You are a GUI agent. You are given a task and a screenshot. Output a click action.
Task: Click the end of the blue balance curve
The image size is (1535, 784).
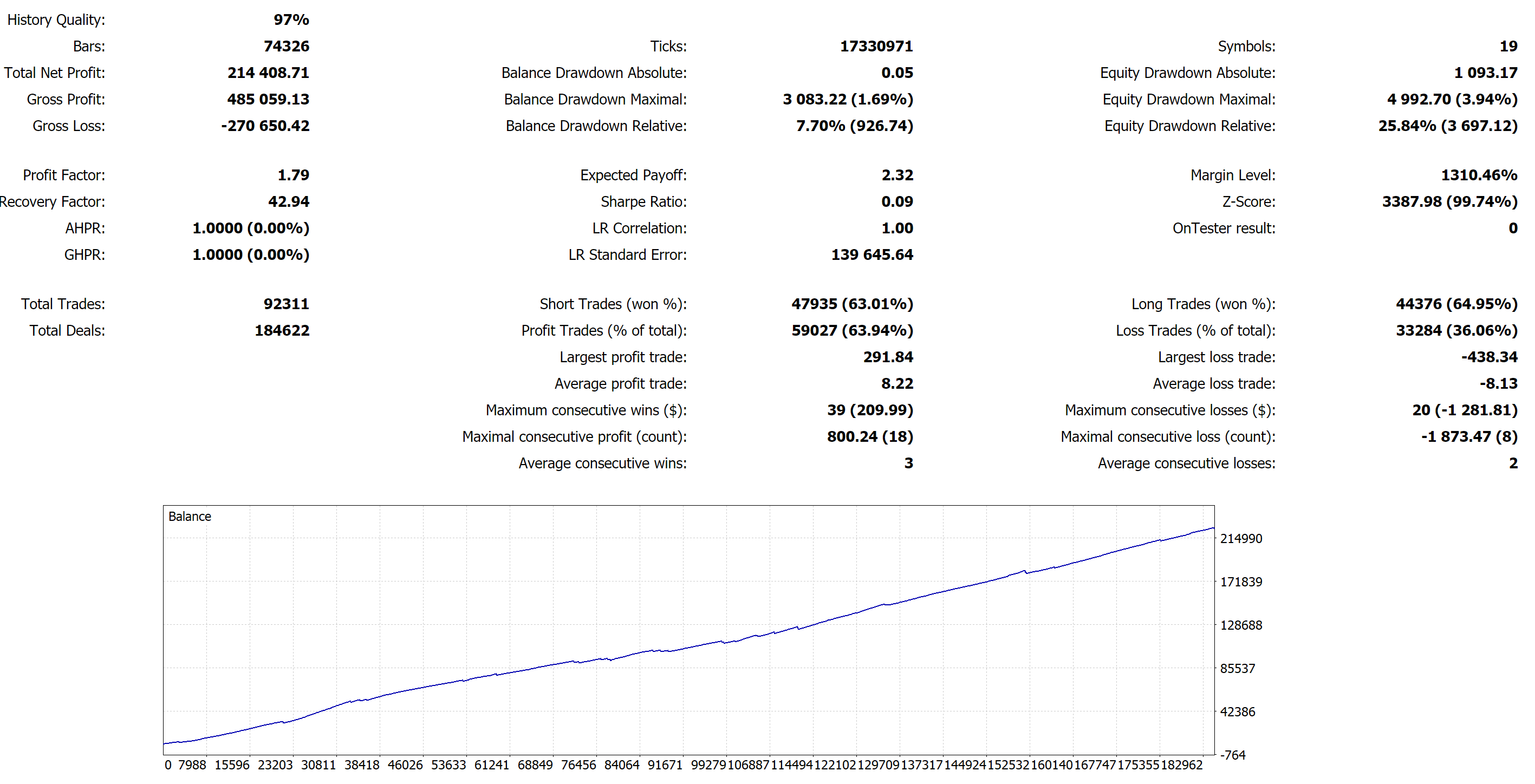pyautogui.click(x=1213, y=528)
